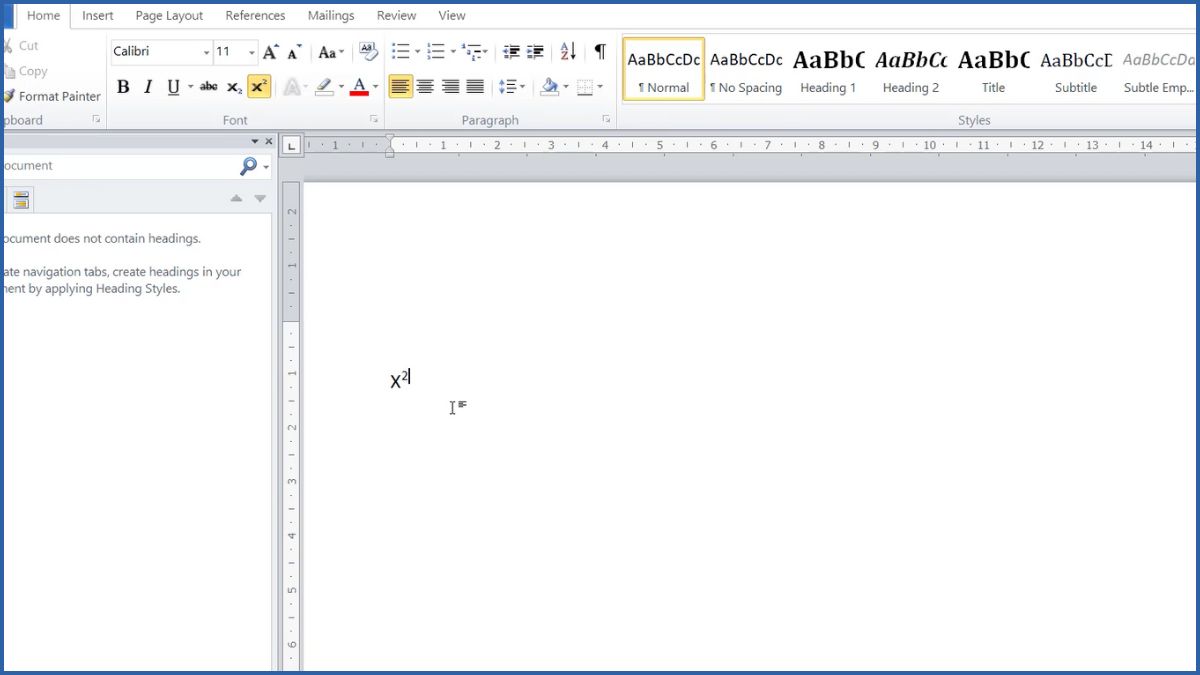Go to previous heading with the up arrow
1200x675 pixels.
coord(236,198)
